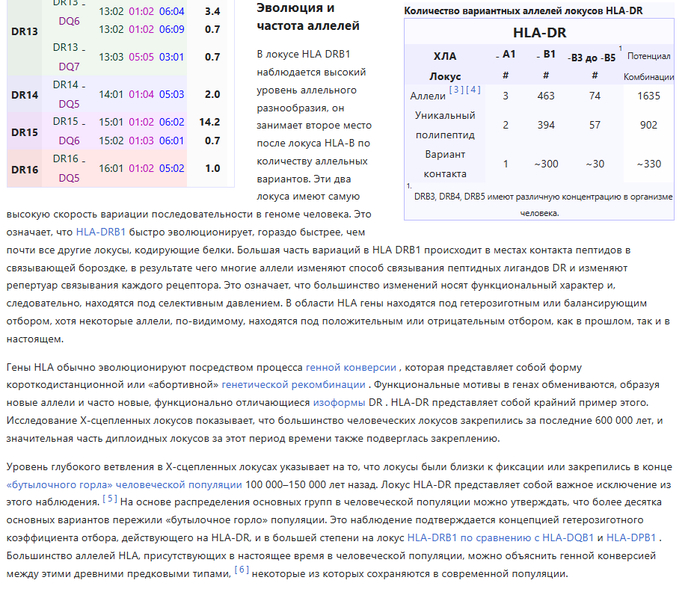Screen dimensions: 700x595
Task: Jump to citation reference [5]
Action: 110,498
